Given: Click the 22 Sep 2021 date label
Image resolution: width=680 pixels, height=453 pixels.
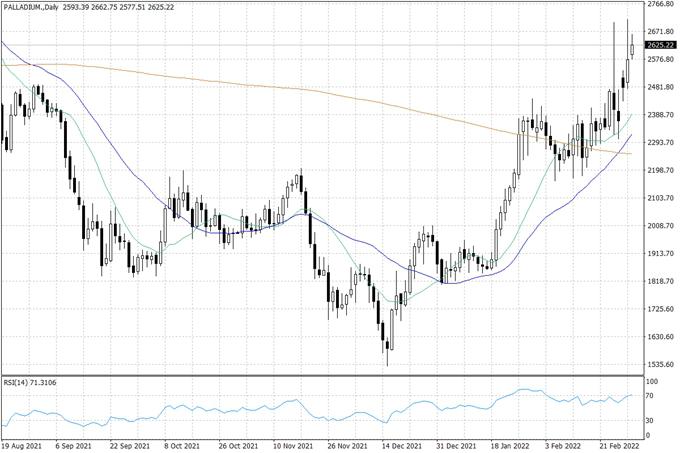Looking at the screenshot, I should coord(129,447).
